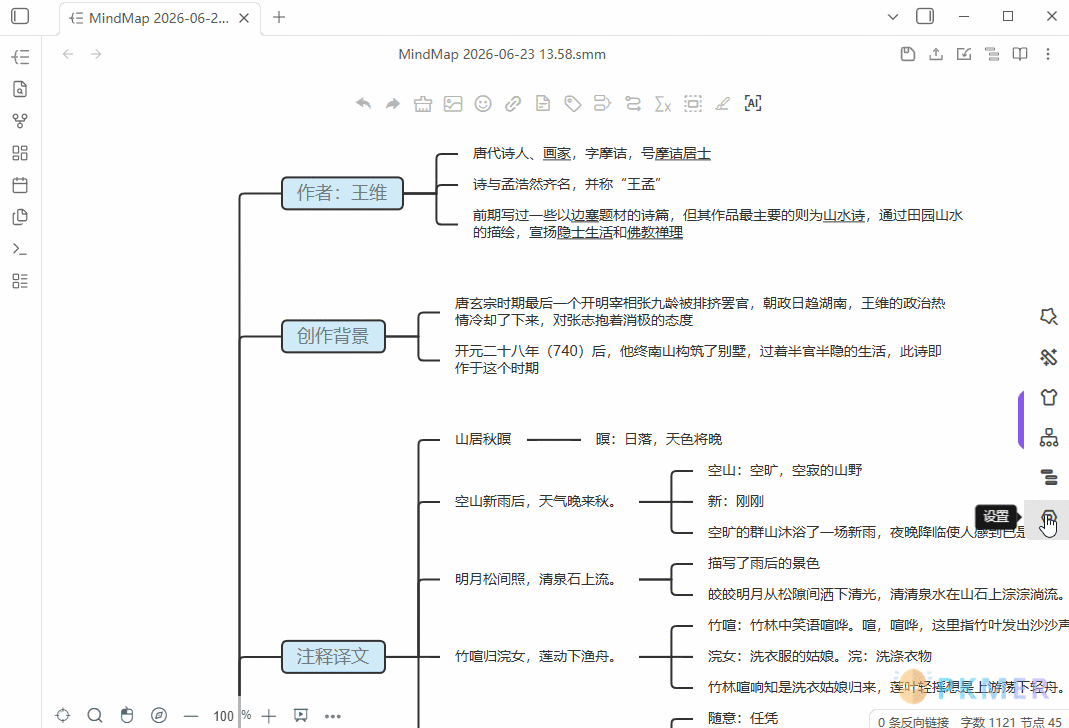Add a note to the node
Screen dimensions: 1069x728
pos(543,104)
